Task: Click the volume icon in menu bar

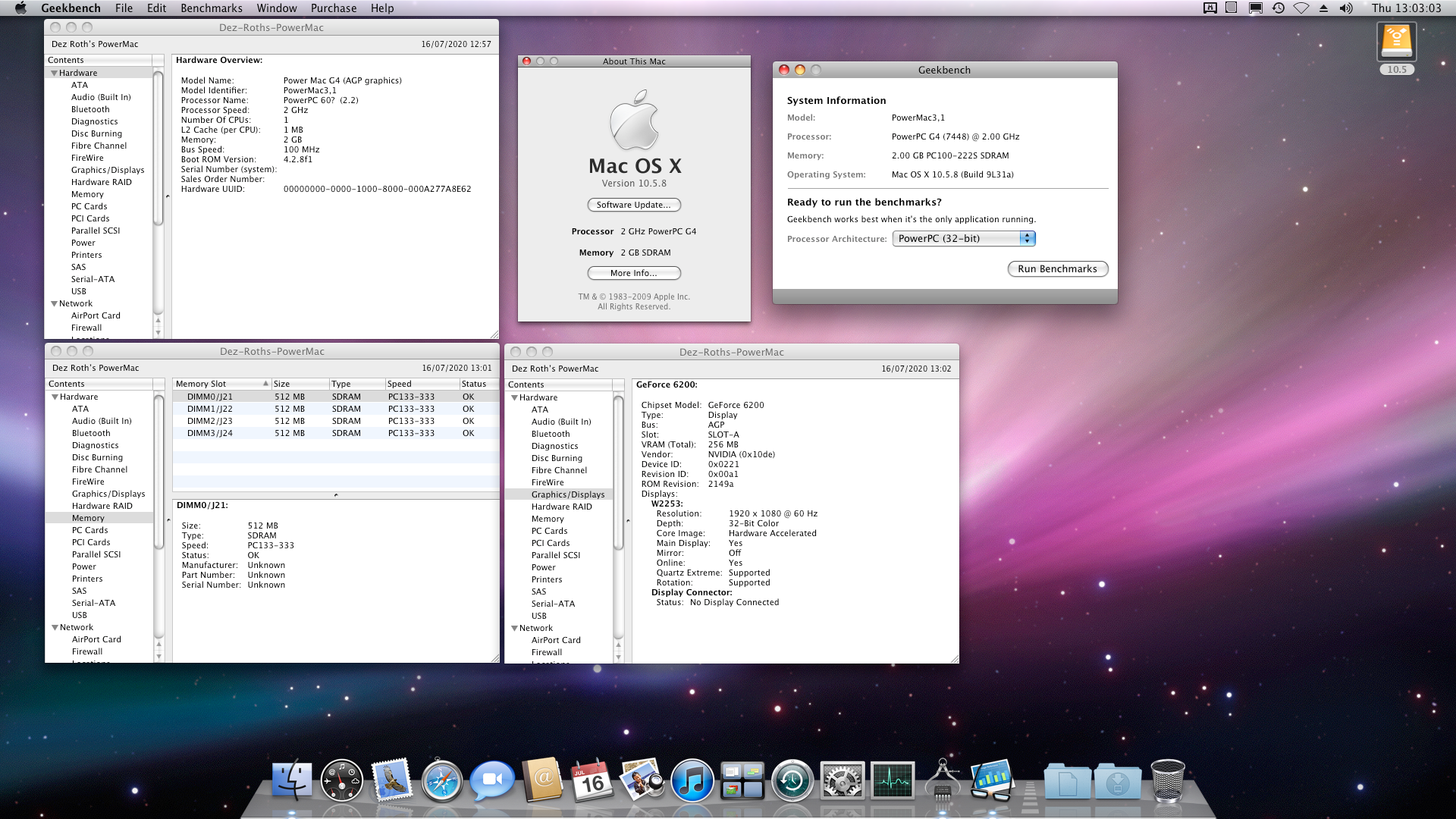Action: pos(1346,8)
